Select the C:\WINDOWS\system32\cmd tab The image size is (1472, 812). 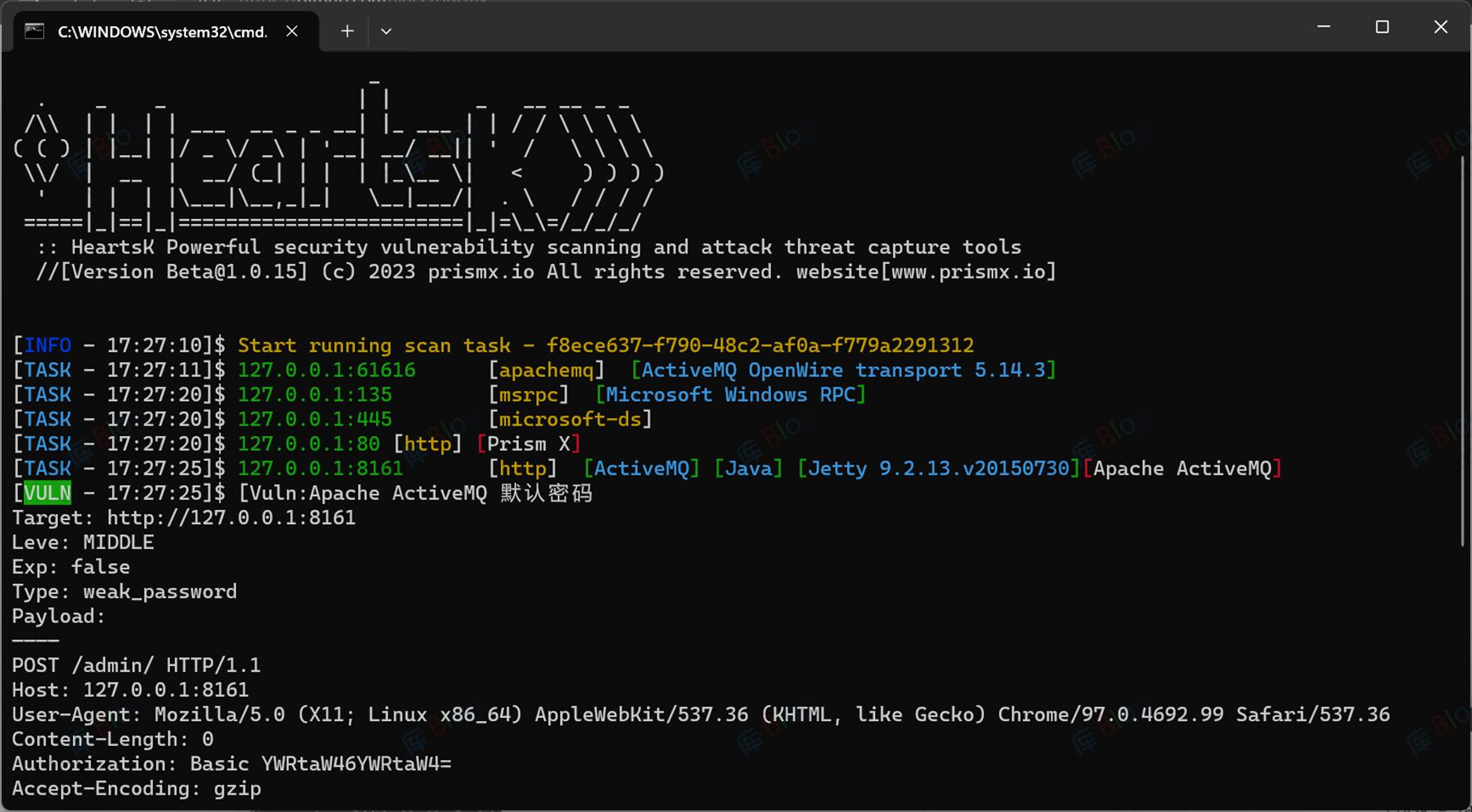(x=162, y=32)
